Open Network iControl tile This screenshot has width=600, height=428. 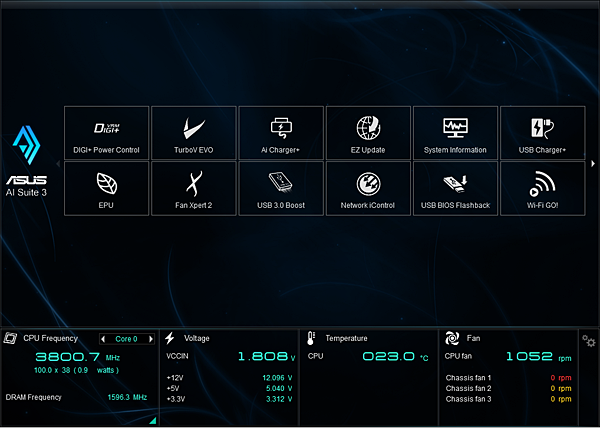click(x=368, y=189)
